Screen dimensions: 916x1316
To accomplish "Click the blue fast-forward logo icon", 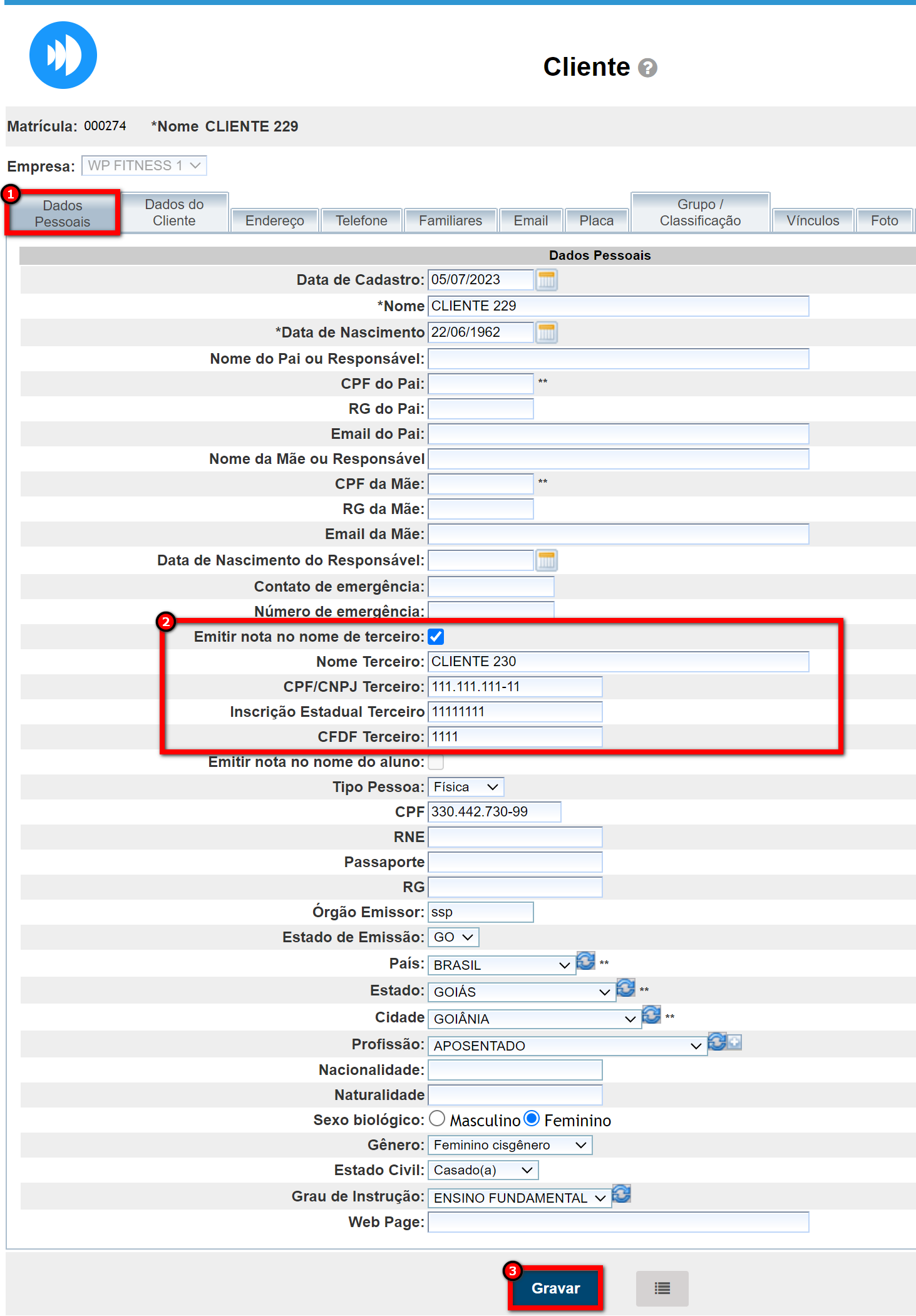I will click(x=63, y=55).
